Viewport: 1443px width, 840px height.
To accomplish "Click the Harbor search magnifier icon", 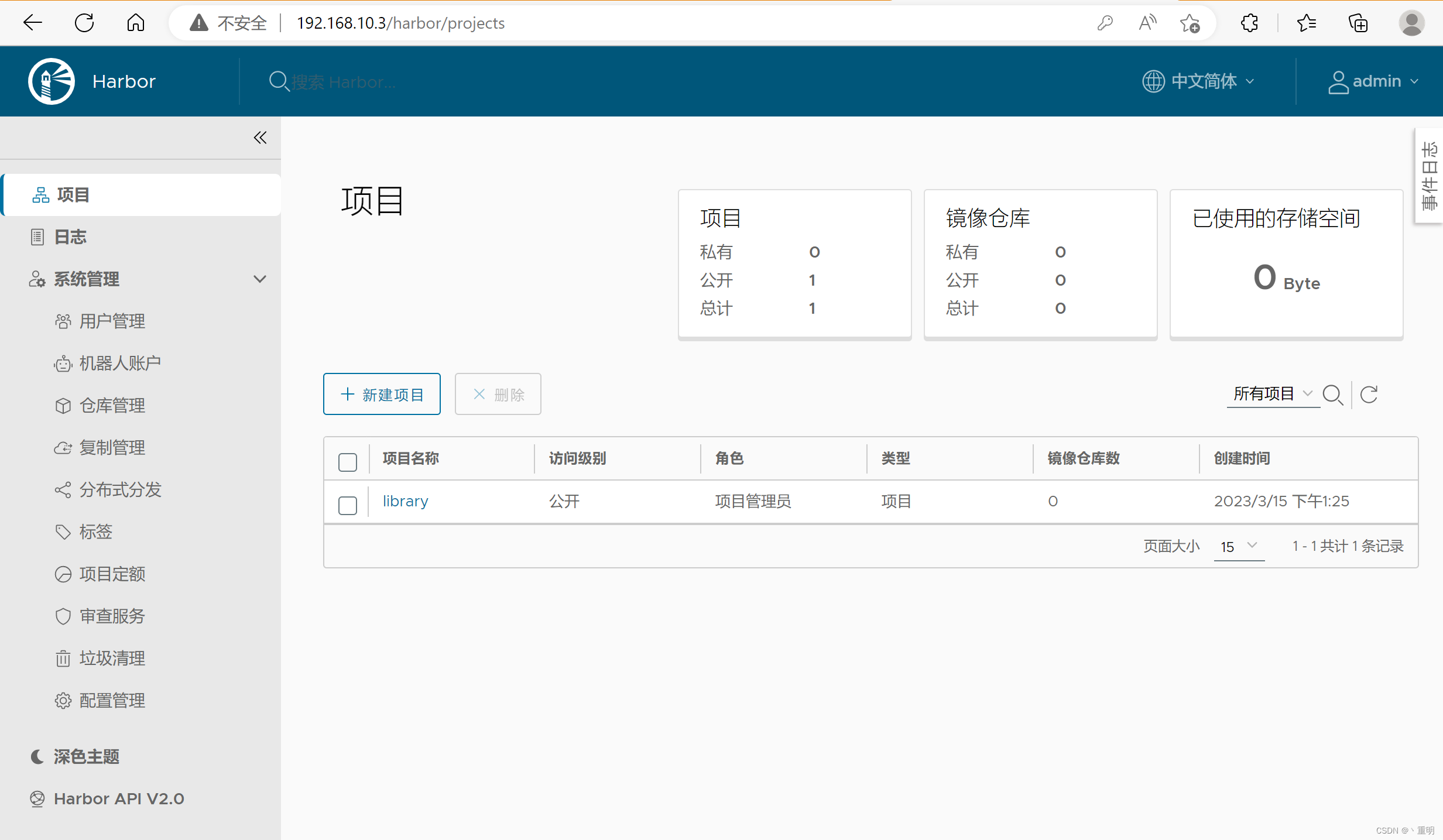I will 279,81.
